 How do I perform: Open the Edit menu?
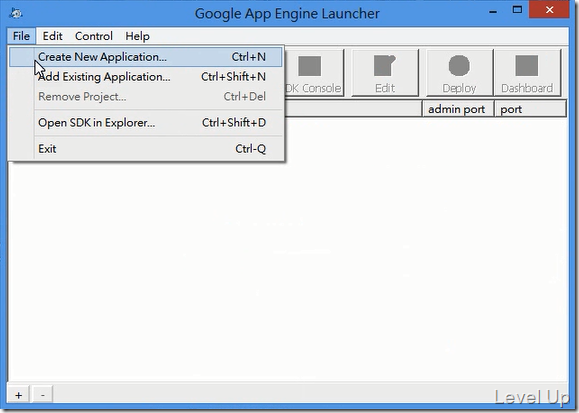coord(52,36)
